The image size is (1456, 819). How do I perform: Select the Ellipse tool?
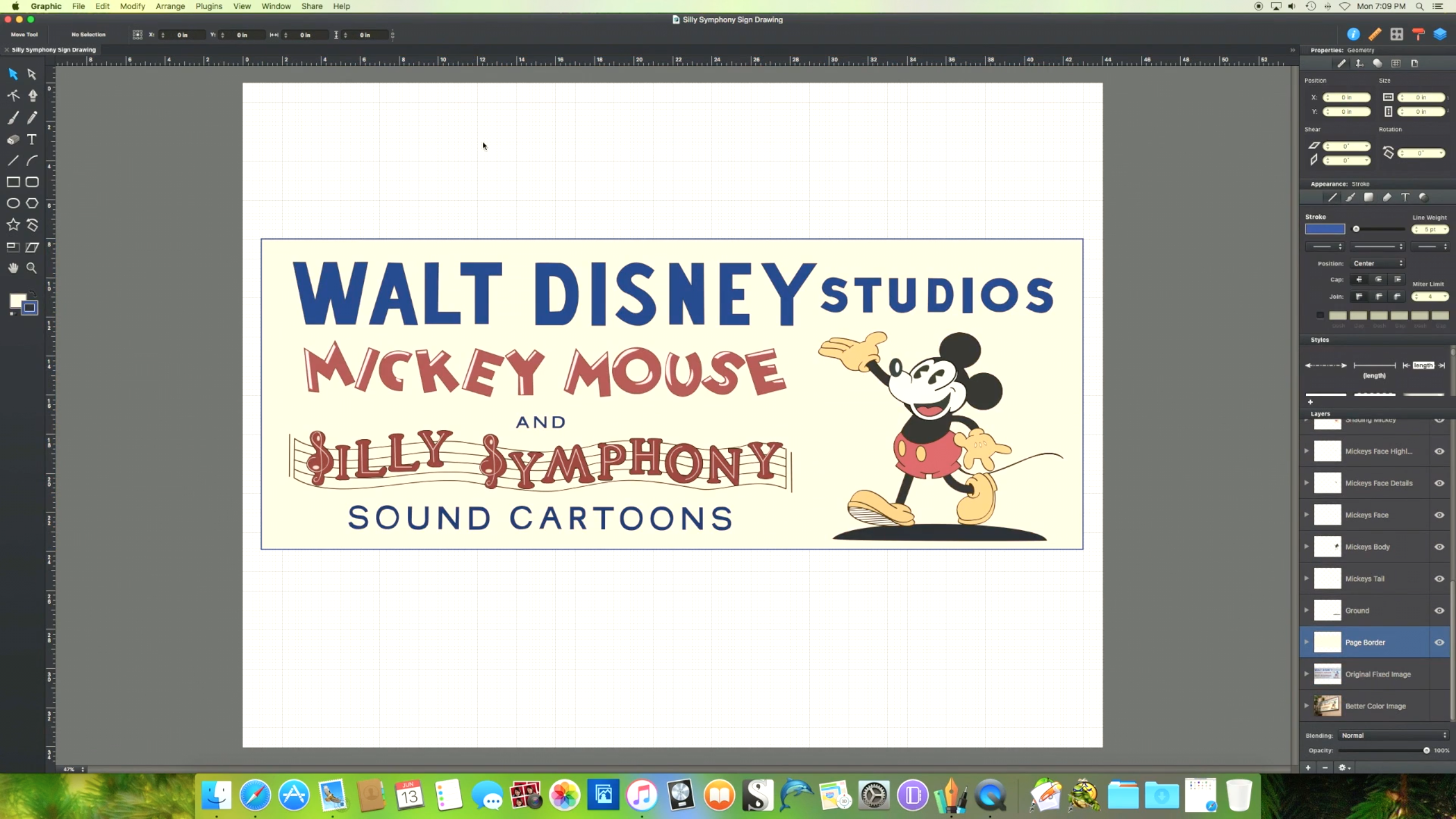point(13,204)
